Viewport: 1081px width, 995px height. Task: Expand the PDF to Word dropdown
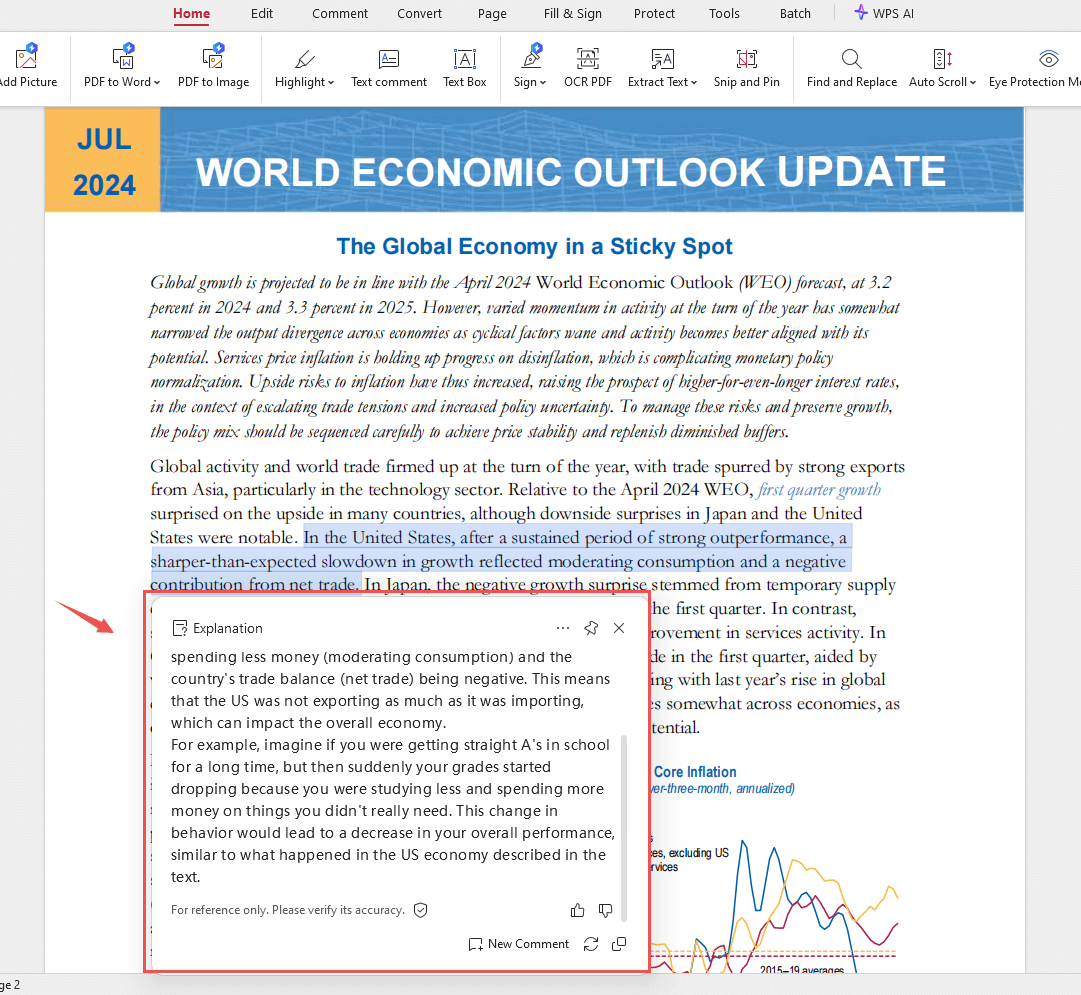tap(157, 83)
